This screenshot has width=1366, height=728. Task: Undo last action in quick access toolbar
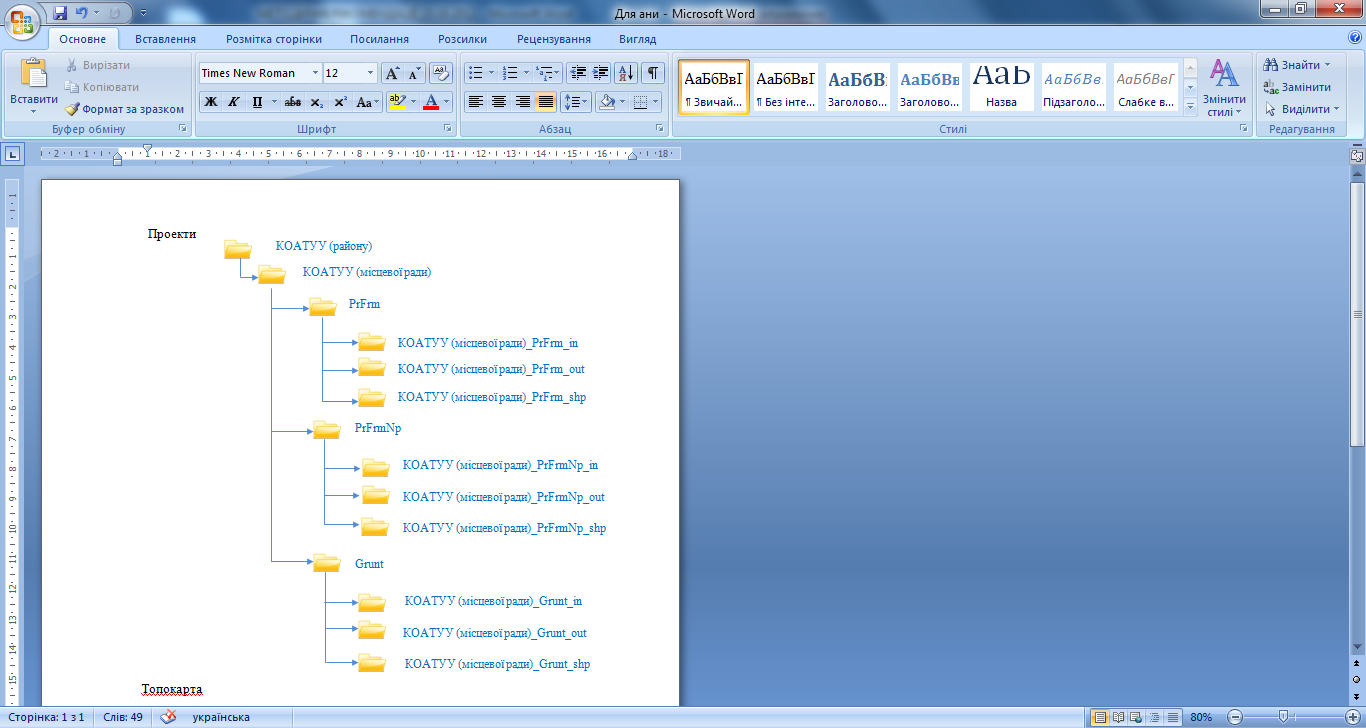click(82, 13)
